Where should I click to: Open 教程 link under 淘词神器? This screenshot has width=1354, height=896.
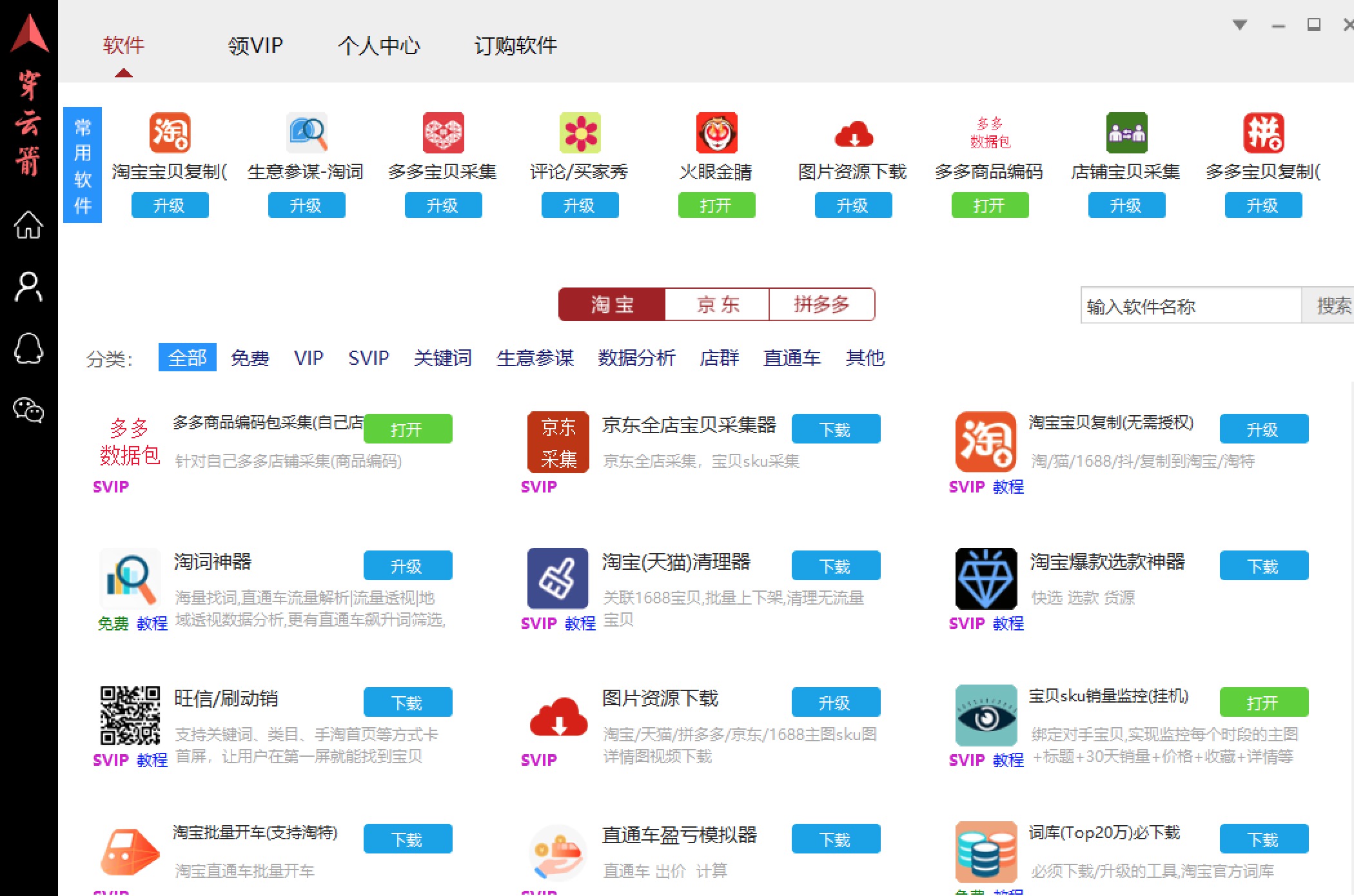click(x=152, y=623)
